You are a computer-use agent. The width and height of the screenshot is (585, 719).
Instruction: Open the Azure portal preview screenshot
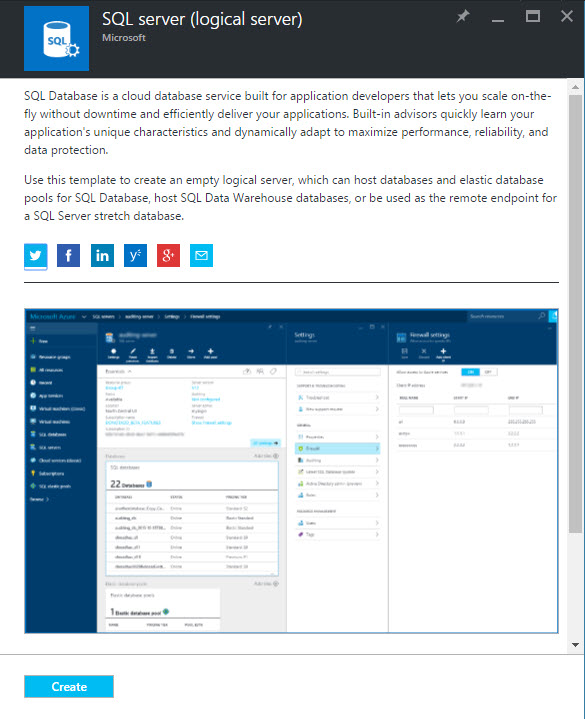point(291,471)
